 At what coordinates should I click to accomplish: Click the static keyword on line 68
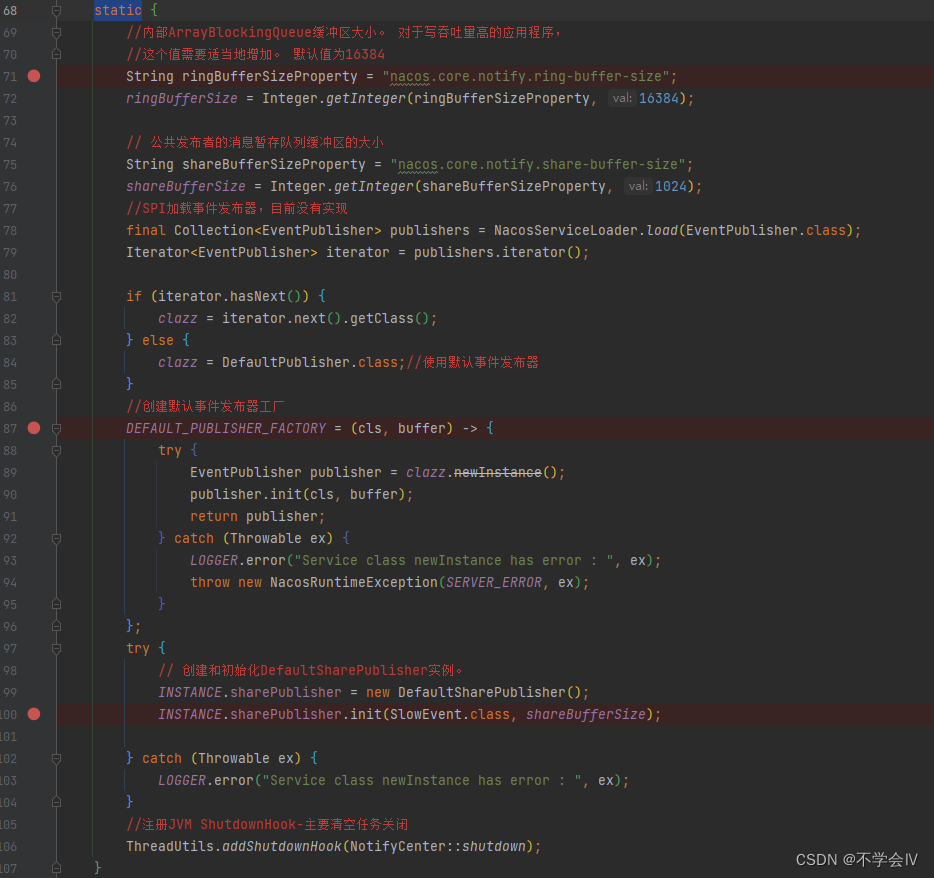click(118, 10)
